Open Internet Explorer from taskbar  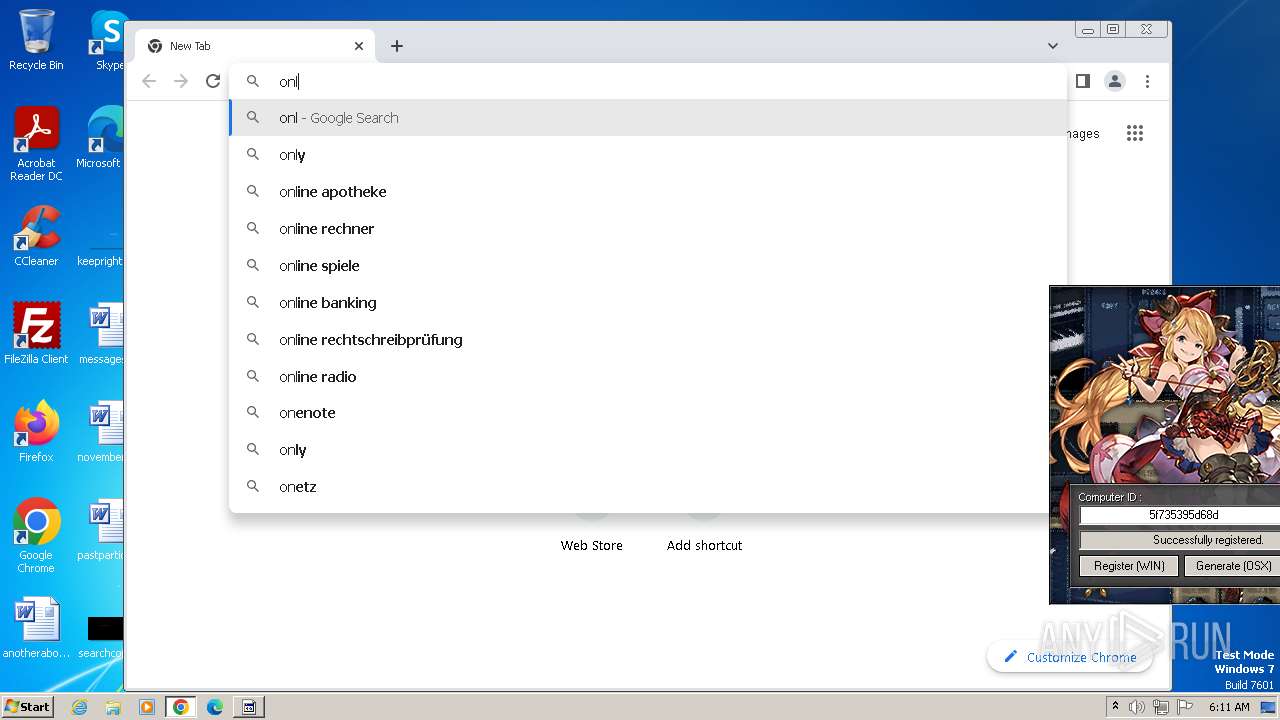[x=80, y=707]
